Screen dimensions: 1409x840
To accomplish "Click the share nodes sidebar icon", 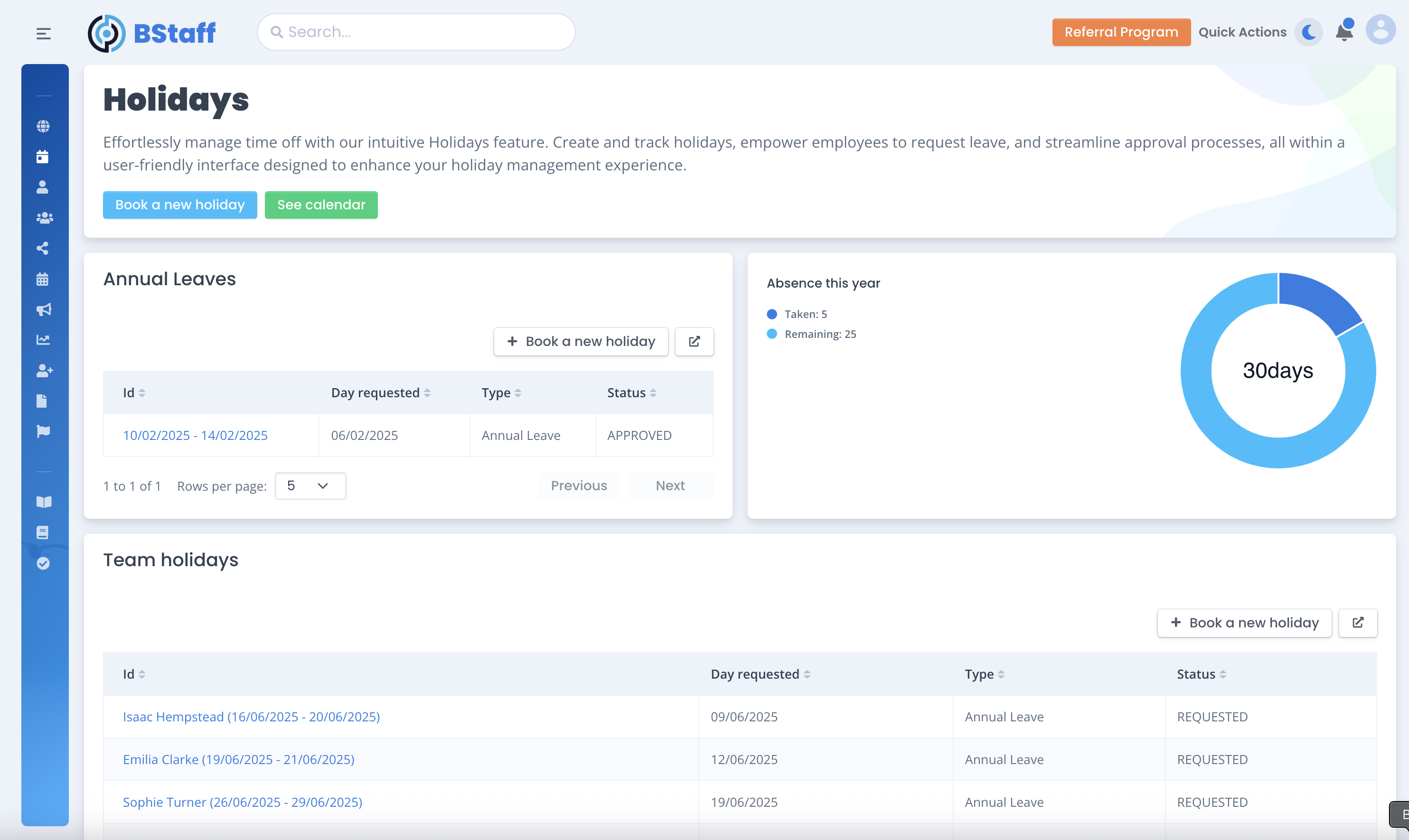I will [42, 248].
